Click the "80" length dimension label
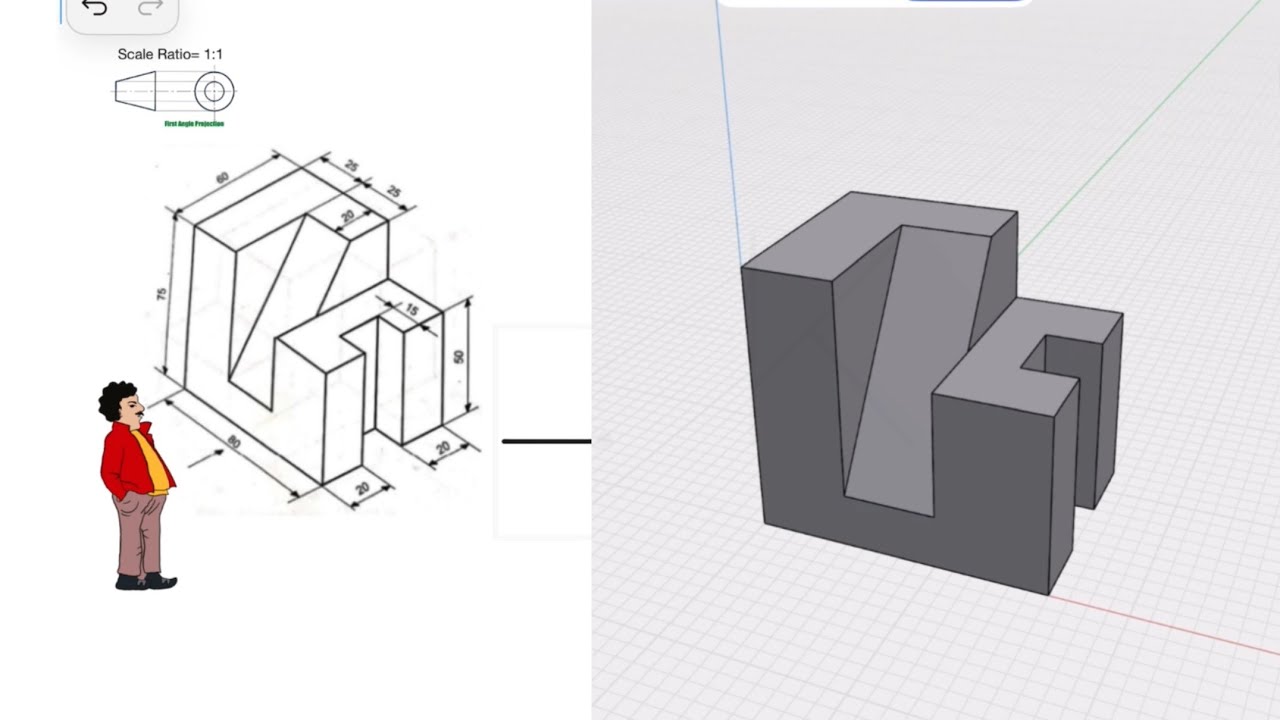Image resolution: width=1280 pixels, height=720 pixels. 233,442
